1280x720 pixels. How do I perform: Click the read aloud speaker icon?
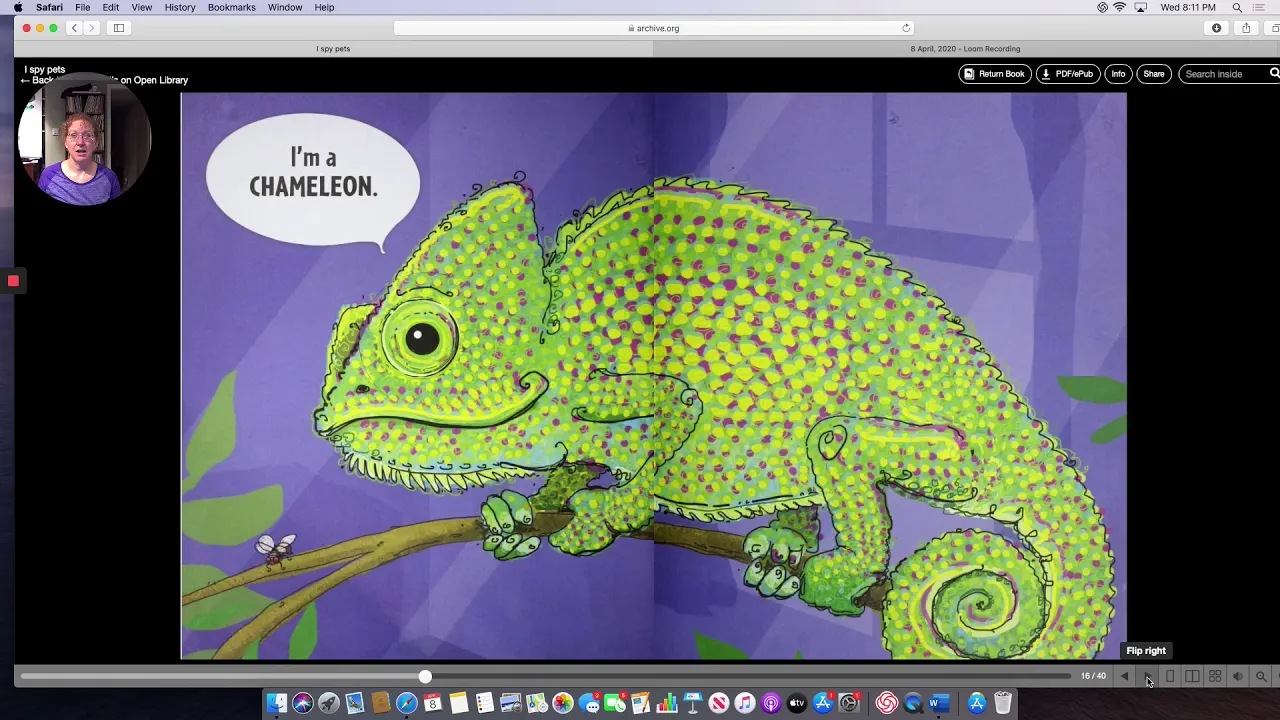click(1238, 677)
